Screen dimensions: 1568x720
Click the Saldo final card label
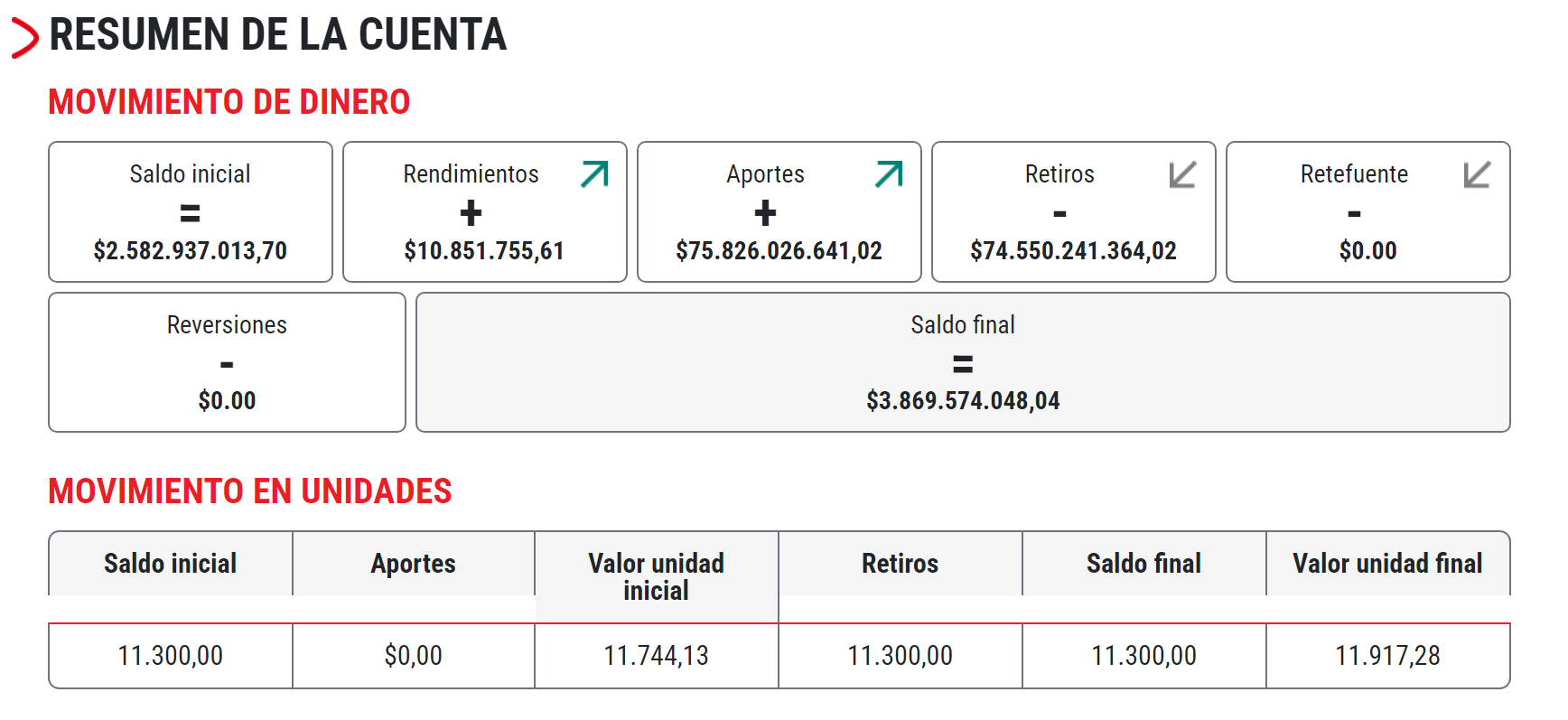tap(963, 324)
